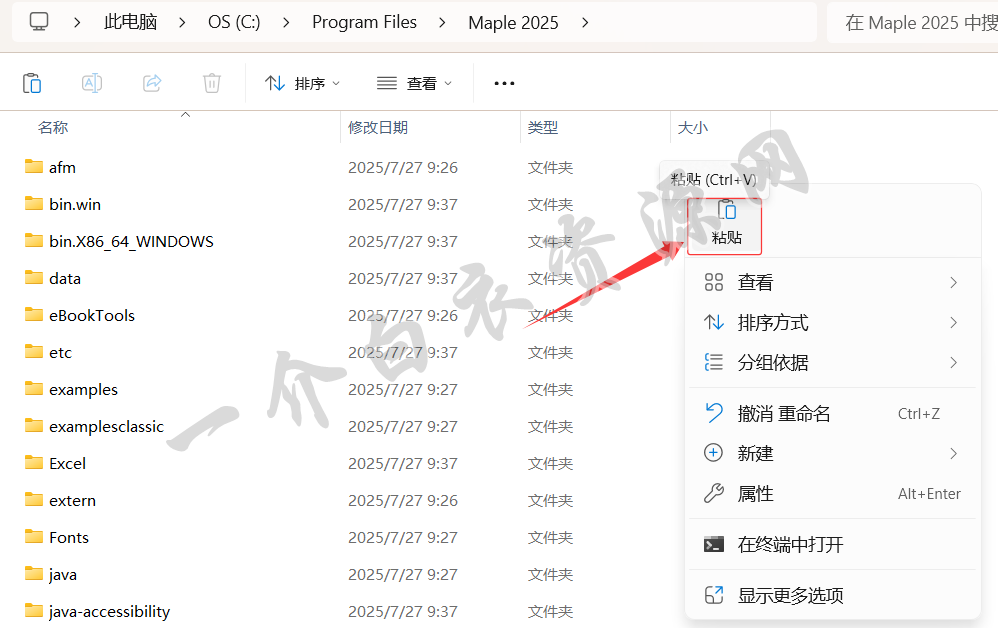The height and width of the screenshot is (628, 998).
Task: Click the terminal icon beside 在终端中打开
Action: point(713,545)
